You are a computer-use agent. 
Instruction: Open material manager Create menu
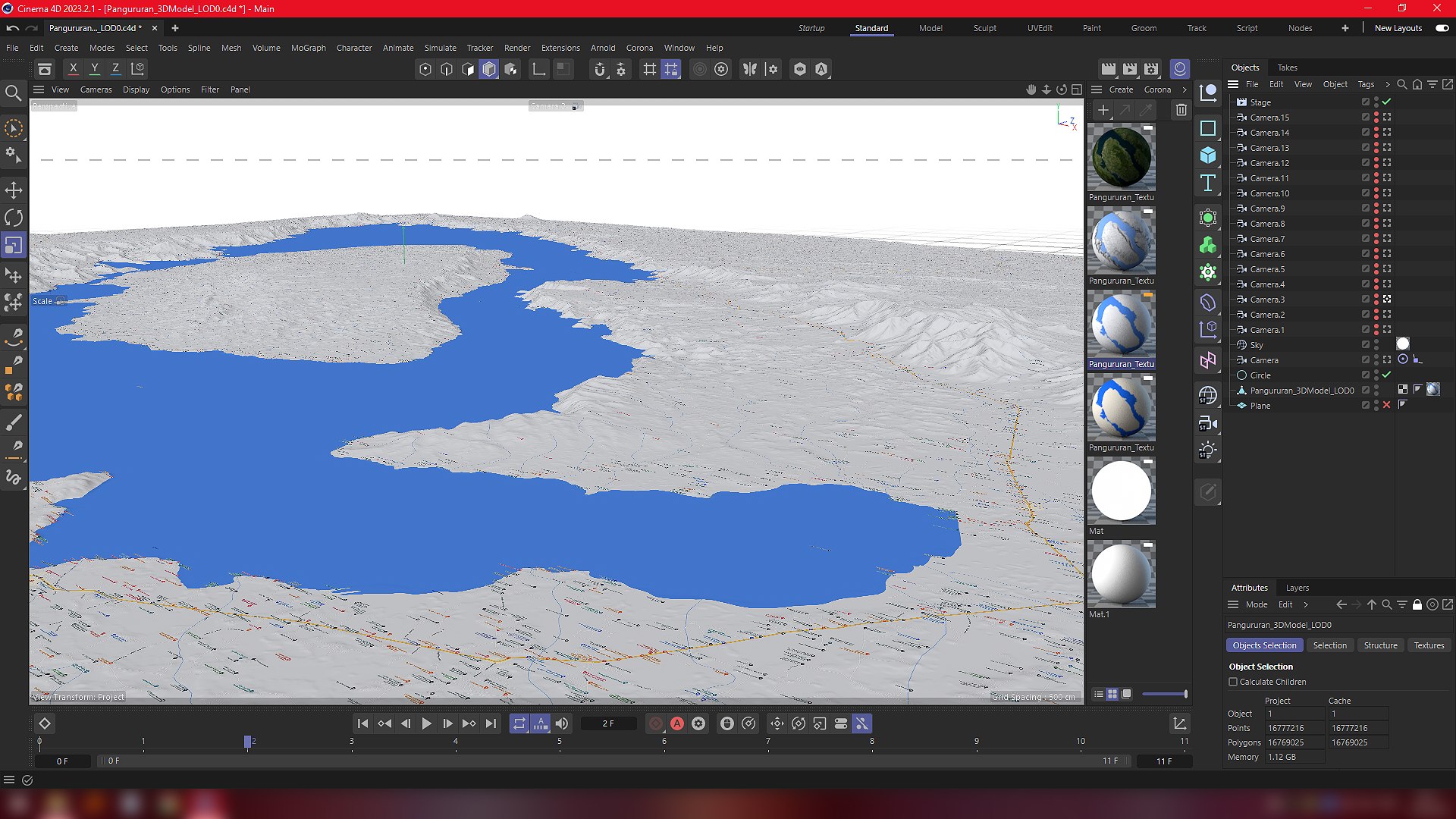pyautogui.click(x=1121, y=89)
